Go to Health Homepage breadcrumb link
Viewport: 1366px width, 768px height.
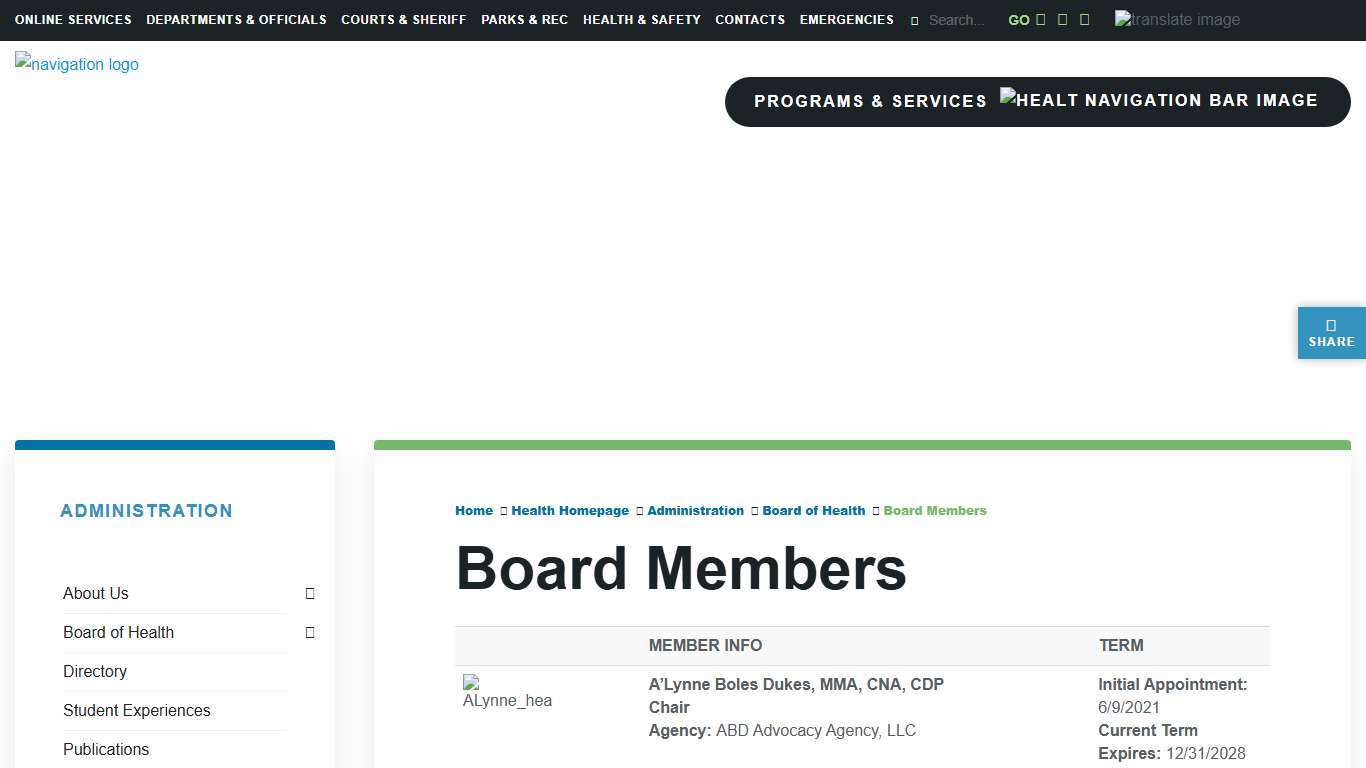570,511
